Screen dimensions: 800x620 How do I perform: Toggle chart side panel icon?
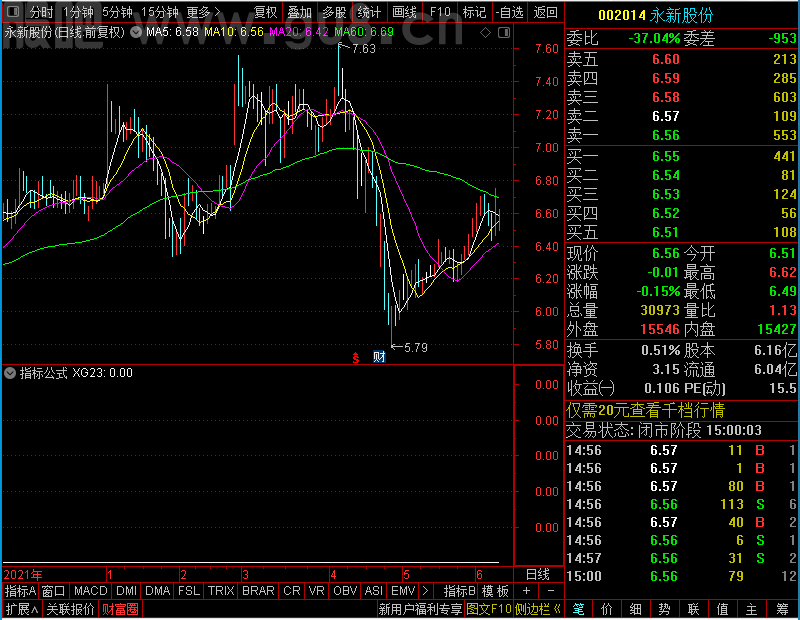[504, 33]
